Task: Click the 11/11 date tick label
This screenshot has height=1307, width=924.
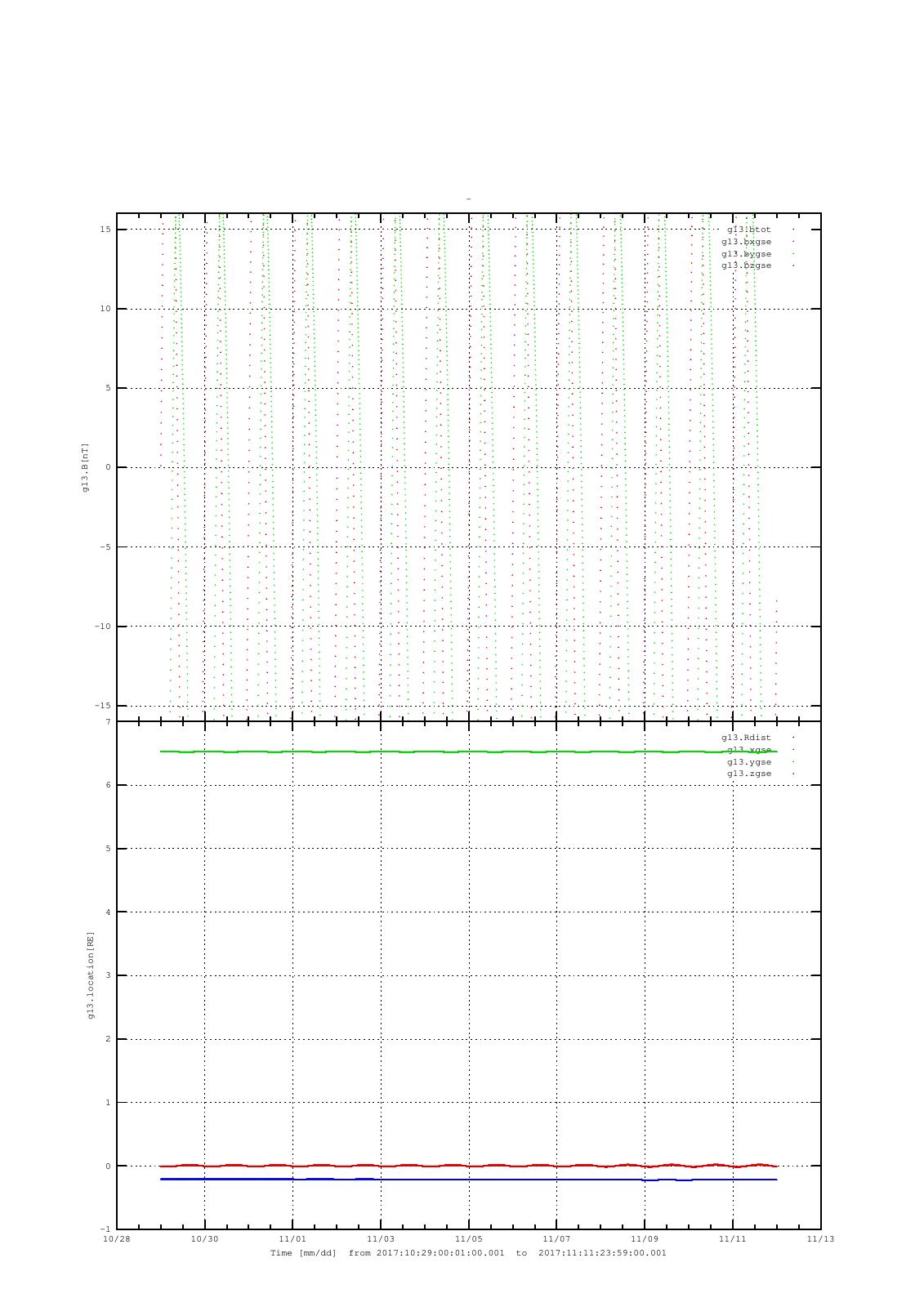Action: [733, 1239]
